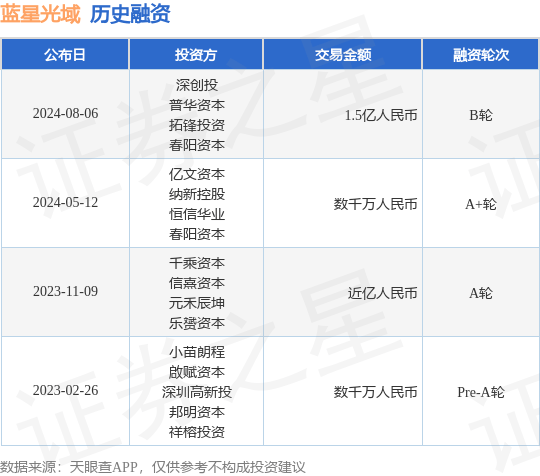Viewport: 540px width, 476px height.
Task: Click the 蓝星光域 company title
Action: tap(40, 14)
